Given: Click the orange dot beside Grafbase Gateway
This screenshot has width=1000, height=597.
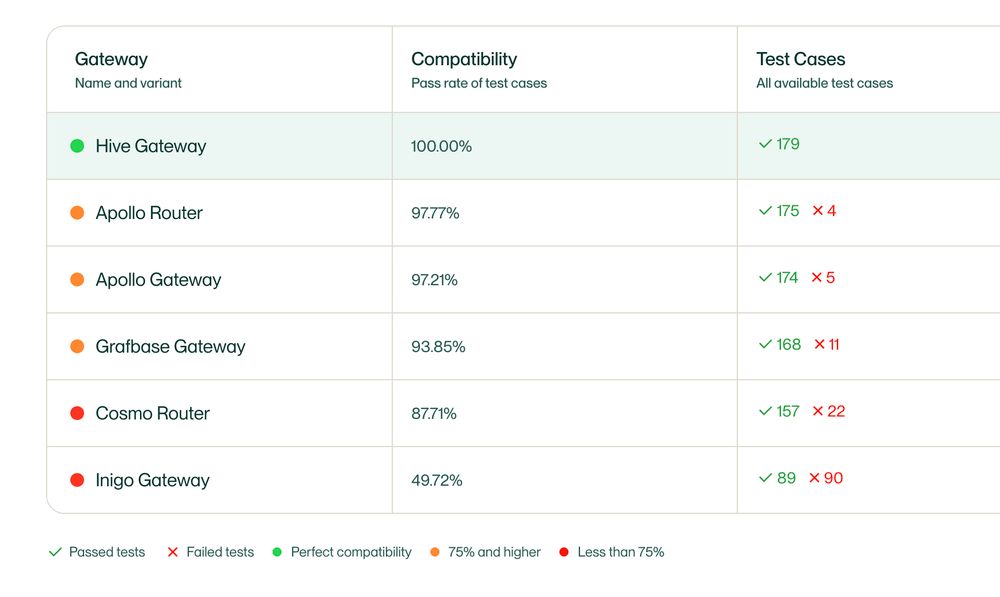Looking at the screenshot, I should click(77, 346).
